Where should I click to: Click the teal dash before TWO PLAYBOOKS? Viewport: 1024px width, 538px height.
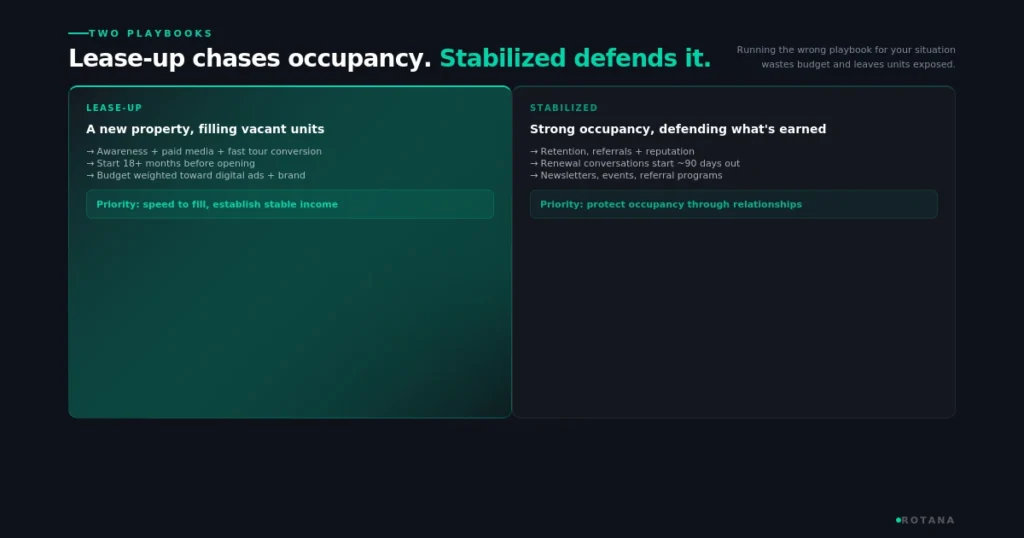coord(78,33)
